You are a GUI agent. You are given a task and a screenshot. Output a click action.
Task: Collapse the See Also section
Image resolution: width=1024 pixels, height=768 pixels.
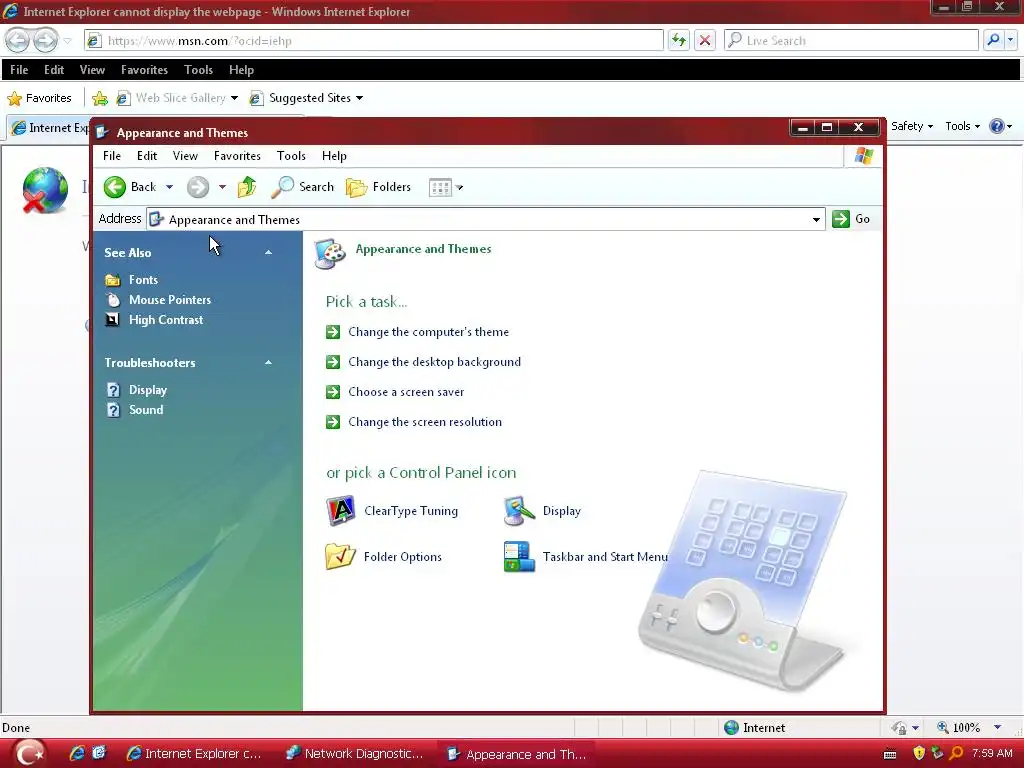coord(268,252)
